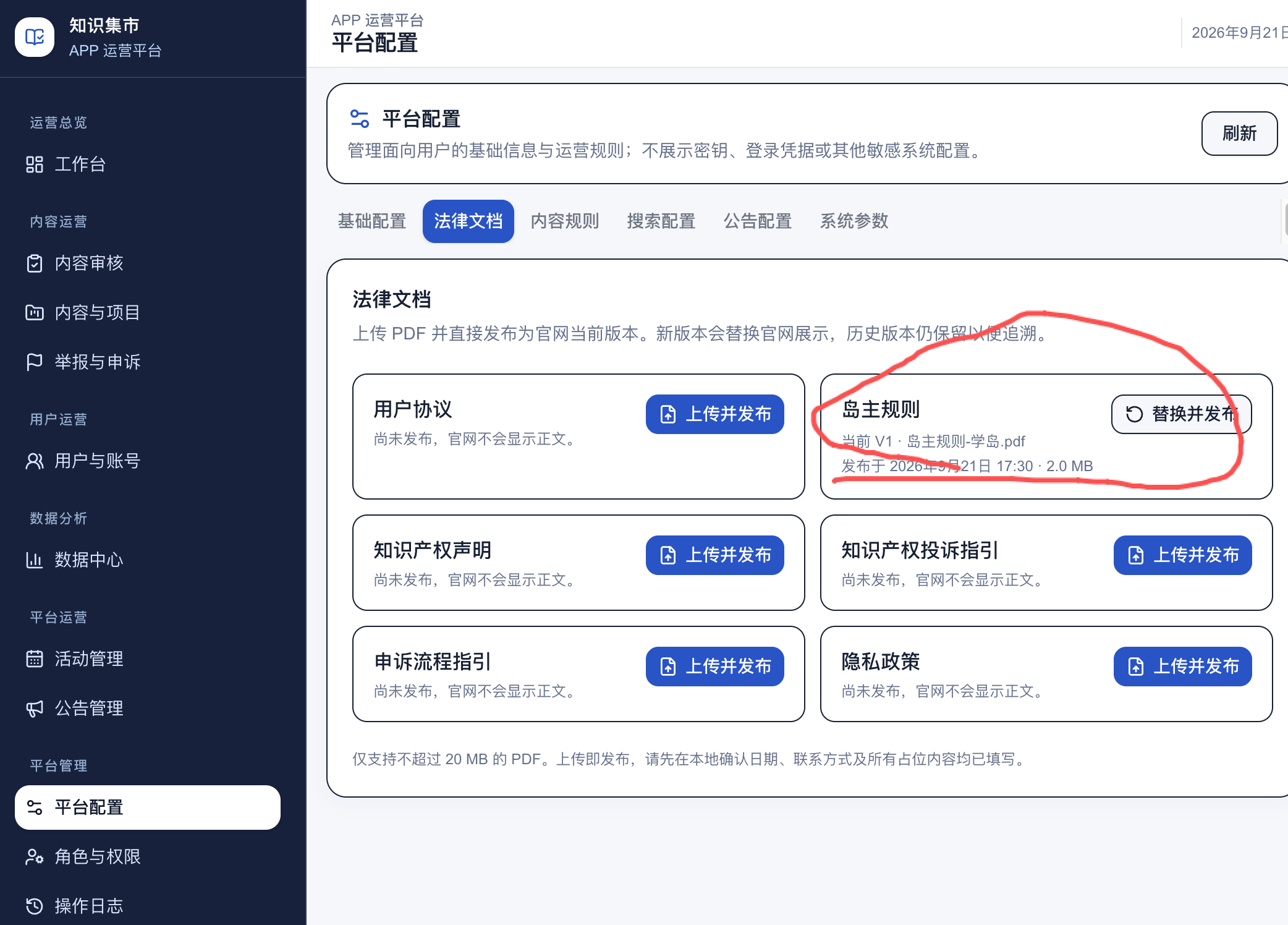The height and width of the screenshot is (925, 1288).
Task: Select the 法律文档 tab
Action: [x=468, y=221]
